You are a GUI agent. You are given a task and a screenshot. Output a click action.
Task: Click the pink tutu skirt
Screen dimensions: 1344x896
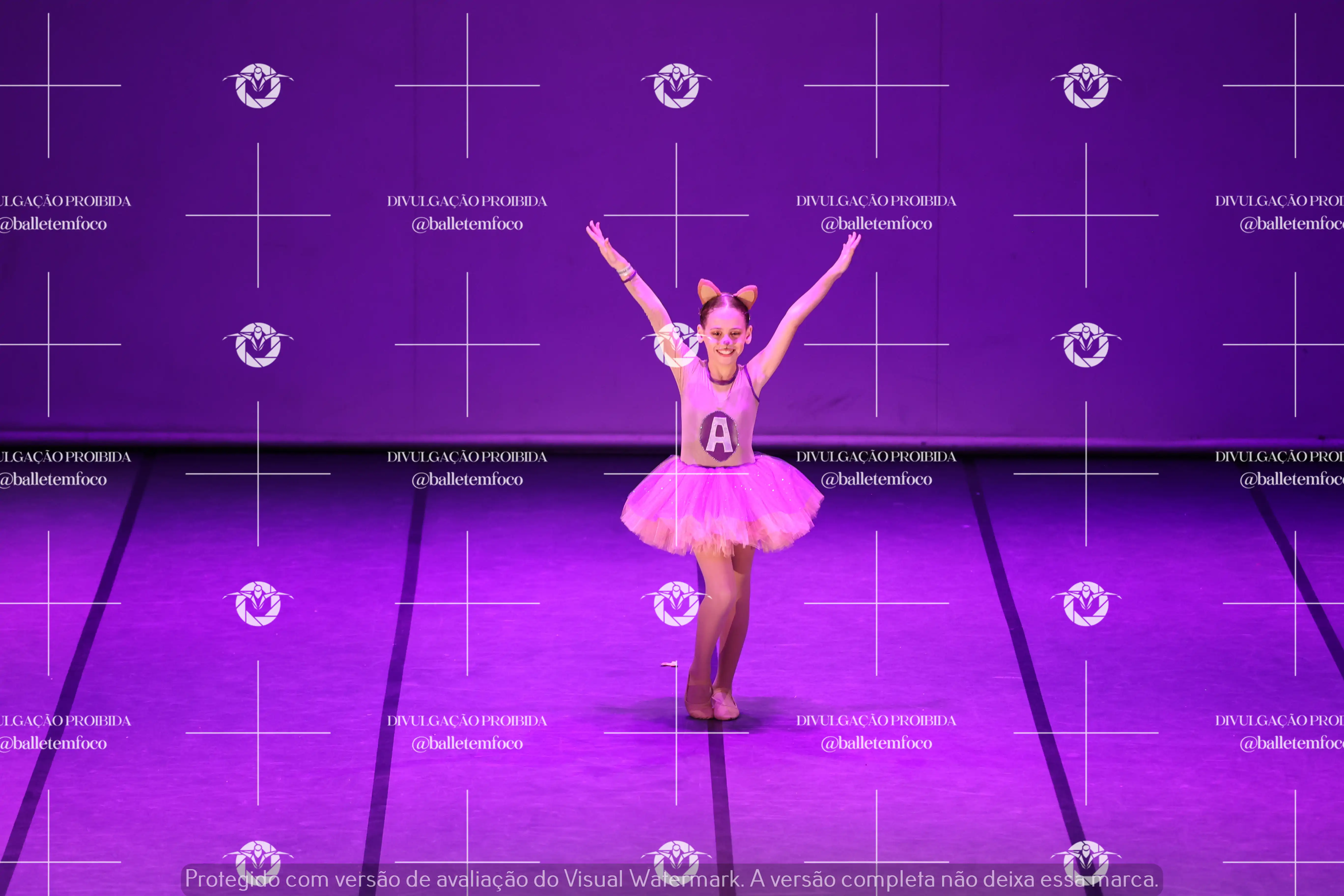tap(722, 506)
